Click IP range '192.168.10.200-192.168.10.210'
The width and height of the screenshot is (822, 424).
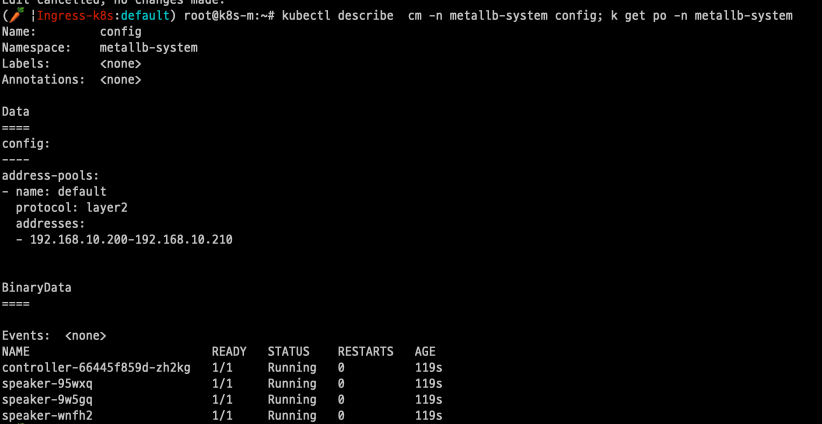click(x=131, y=240)
